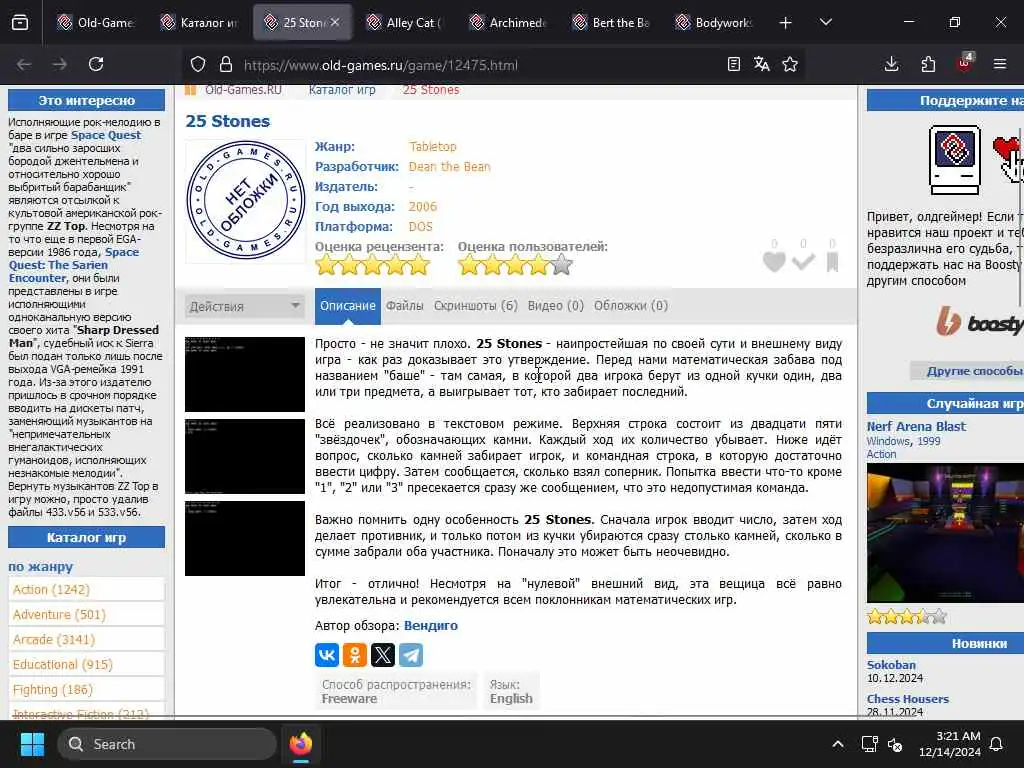This screenshot has width=1024, height=768.
Task: Open the Downloads panel
Action: (x=891, y=64)
